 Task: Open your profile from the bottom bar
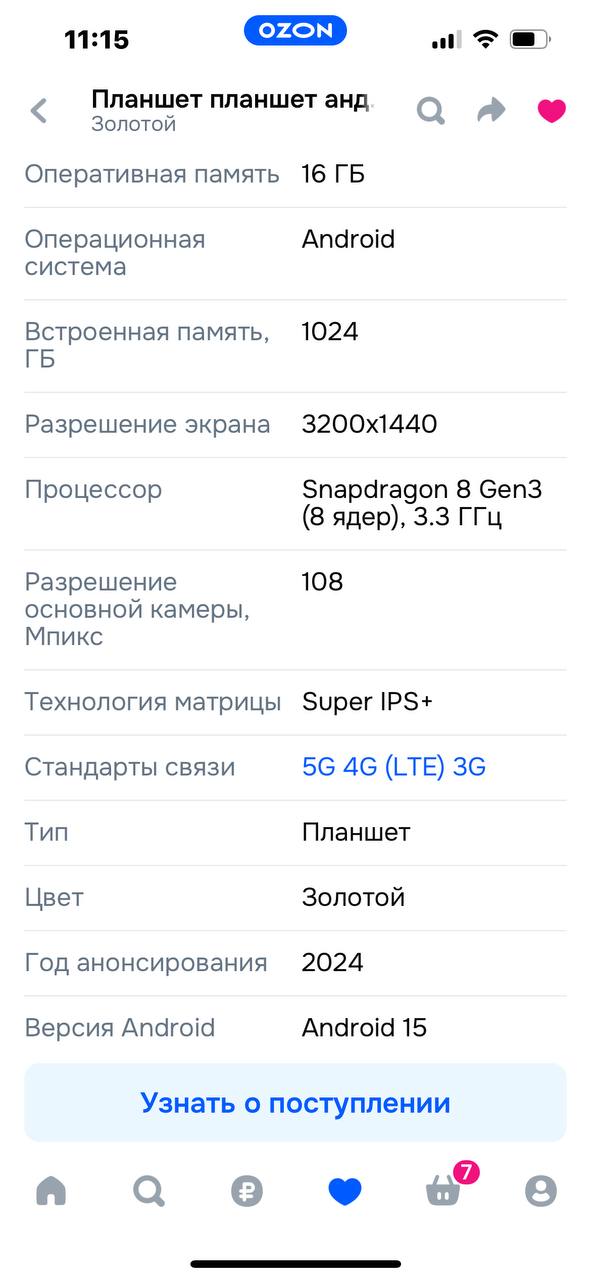coord(541,1191)
